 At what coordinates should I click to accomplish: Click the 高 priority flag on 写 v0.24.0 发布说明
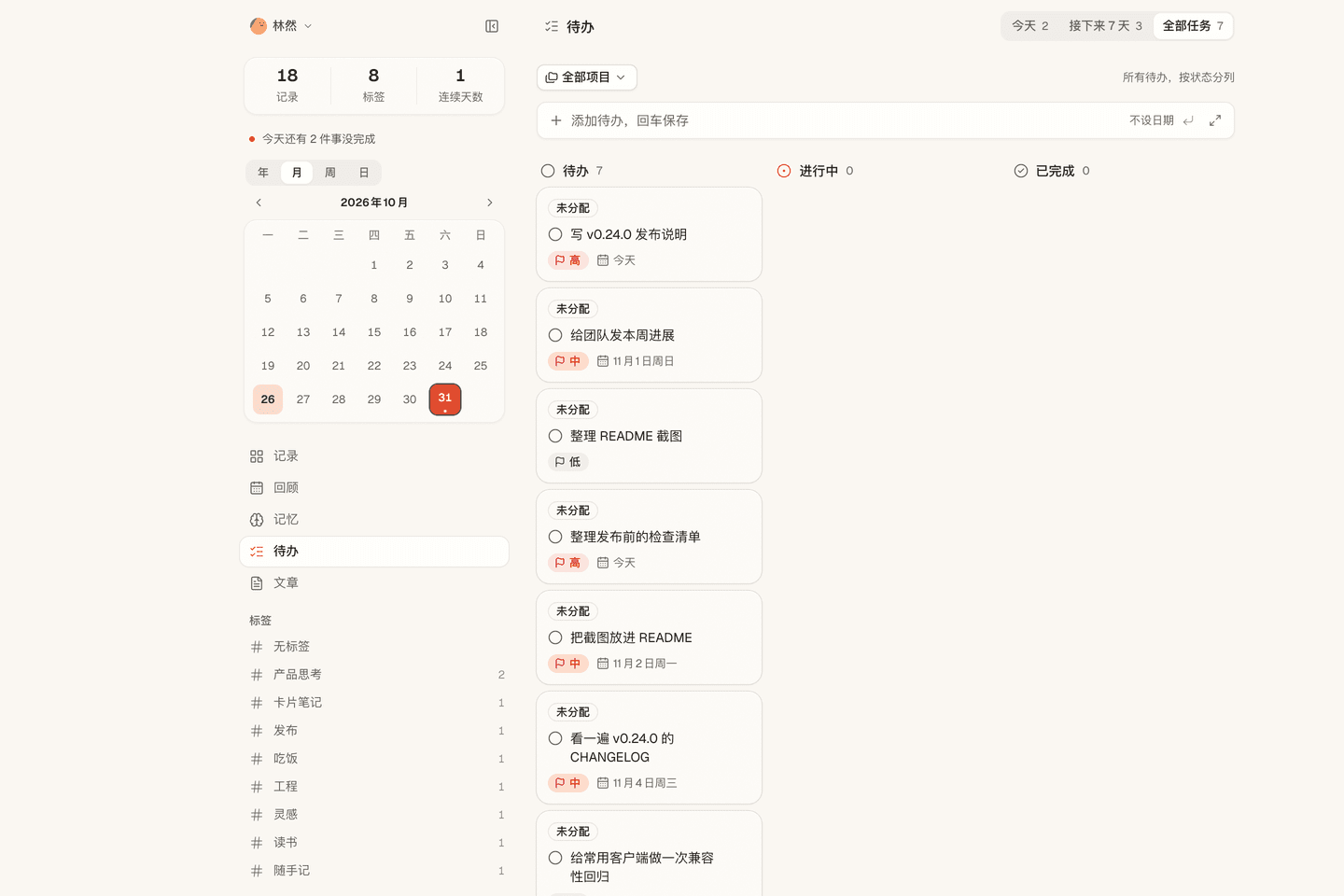pyautogui.click(x=568, y=260)
